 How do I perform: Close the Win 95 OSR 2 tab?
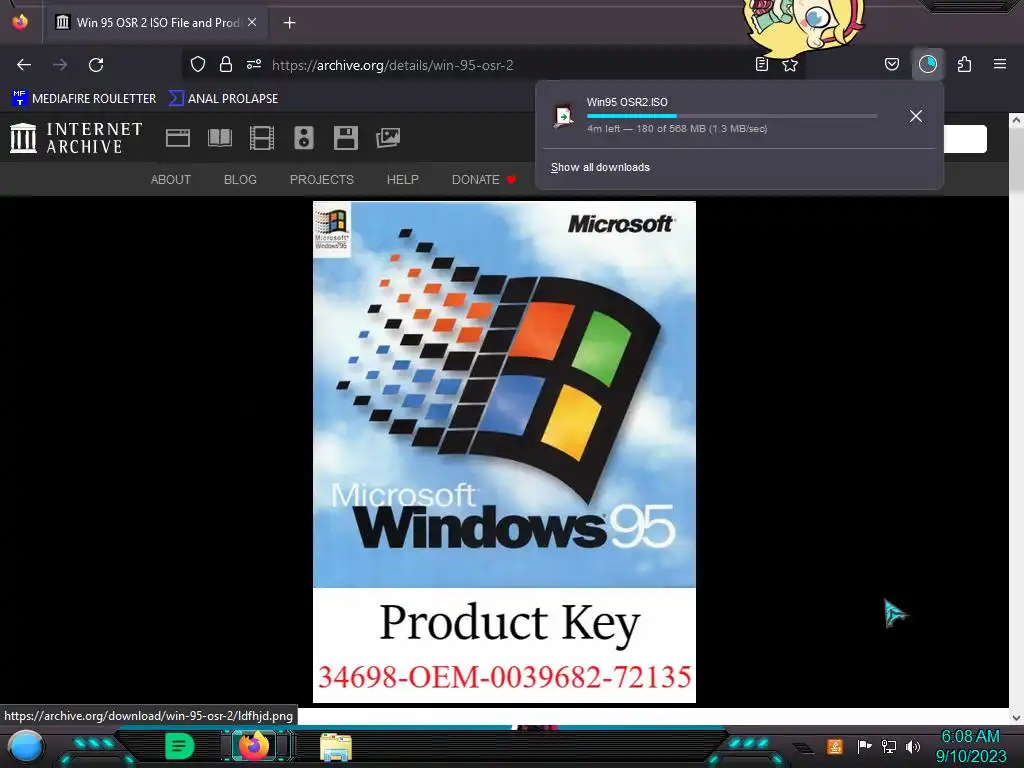tap(252, 22)
